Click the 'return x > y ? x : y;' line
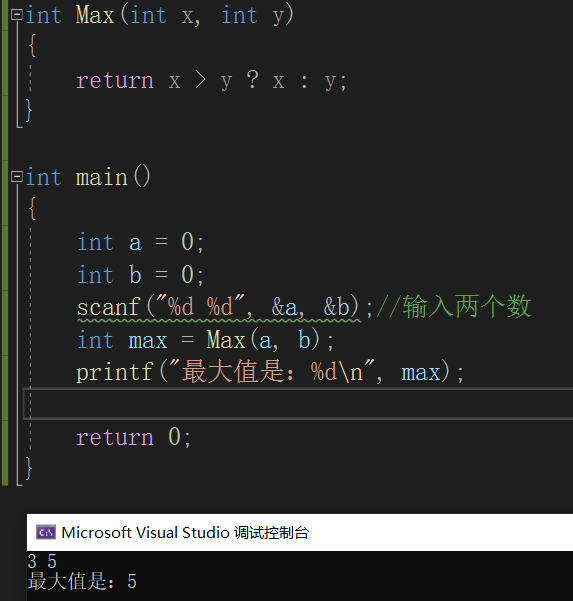This screenshot has width=573, height=601. [211, 80]
